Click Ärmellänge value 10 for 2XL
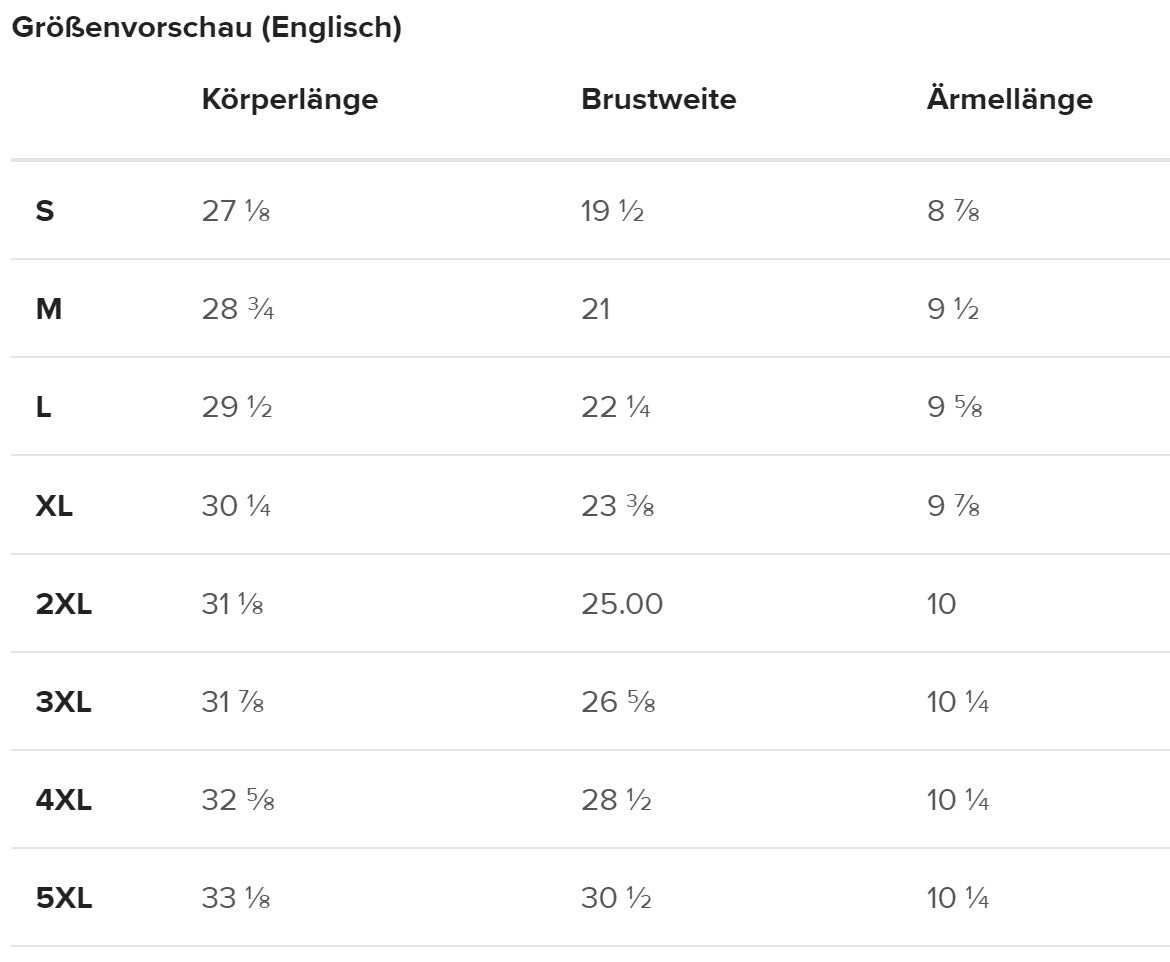The height and width of the screenshot is (962, 1170). tap(941, 604)
